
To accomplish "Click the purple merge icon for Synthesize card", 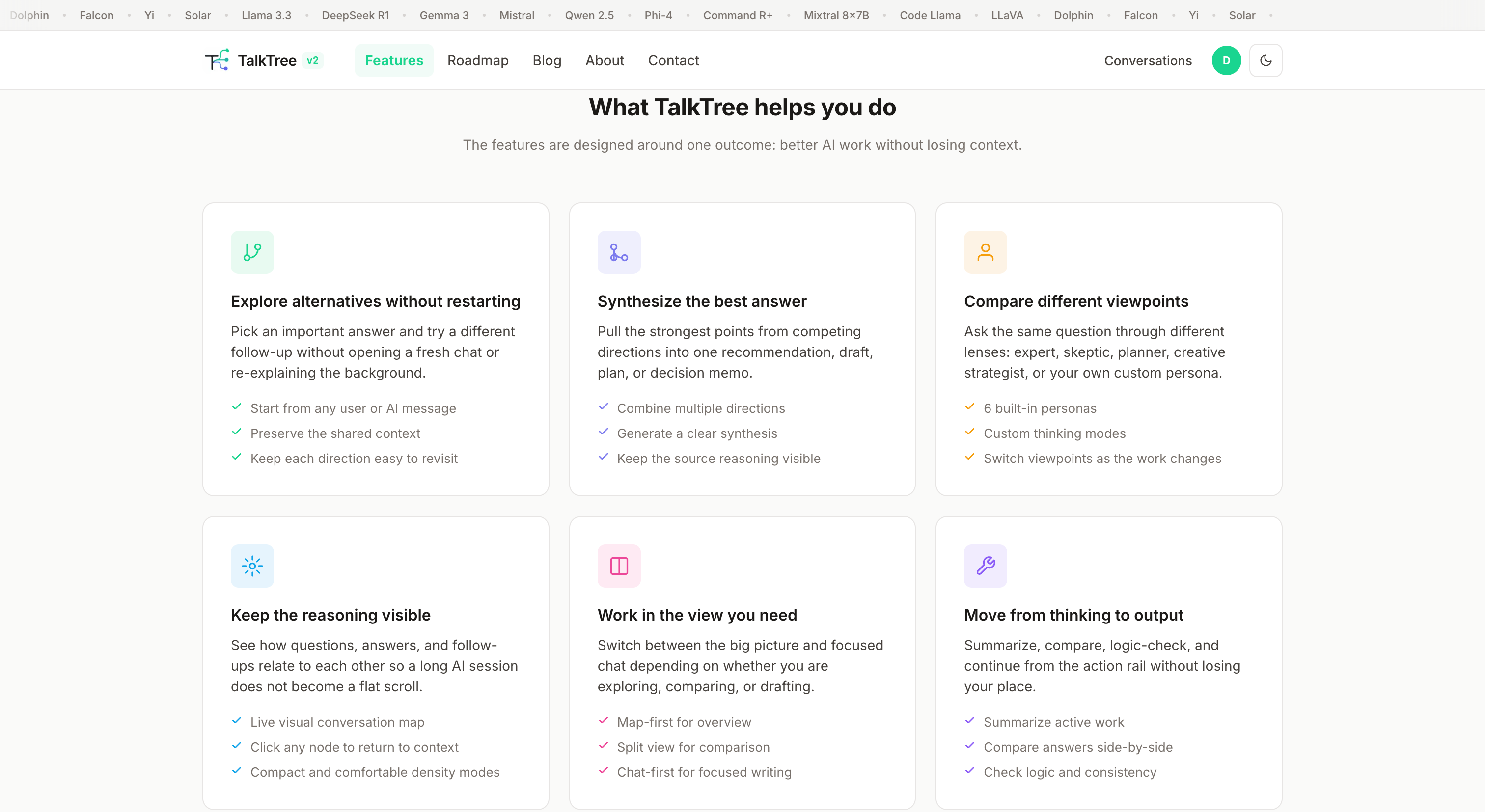I will (619, 252).
